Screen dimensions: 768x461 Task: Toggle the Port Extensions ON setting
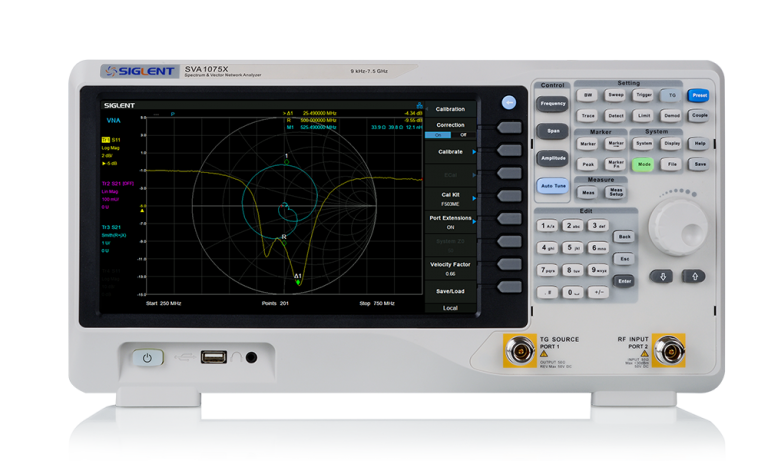coord(450,222)
